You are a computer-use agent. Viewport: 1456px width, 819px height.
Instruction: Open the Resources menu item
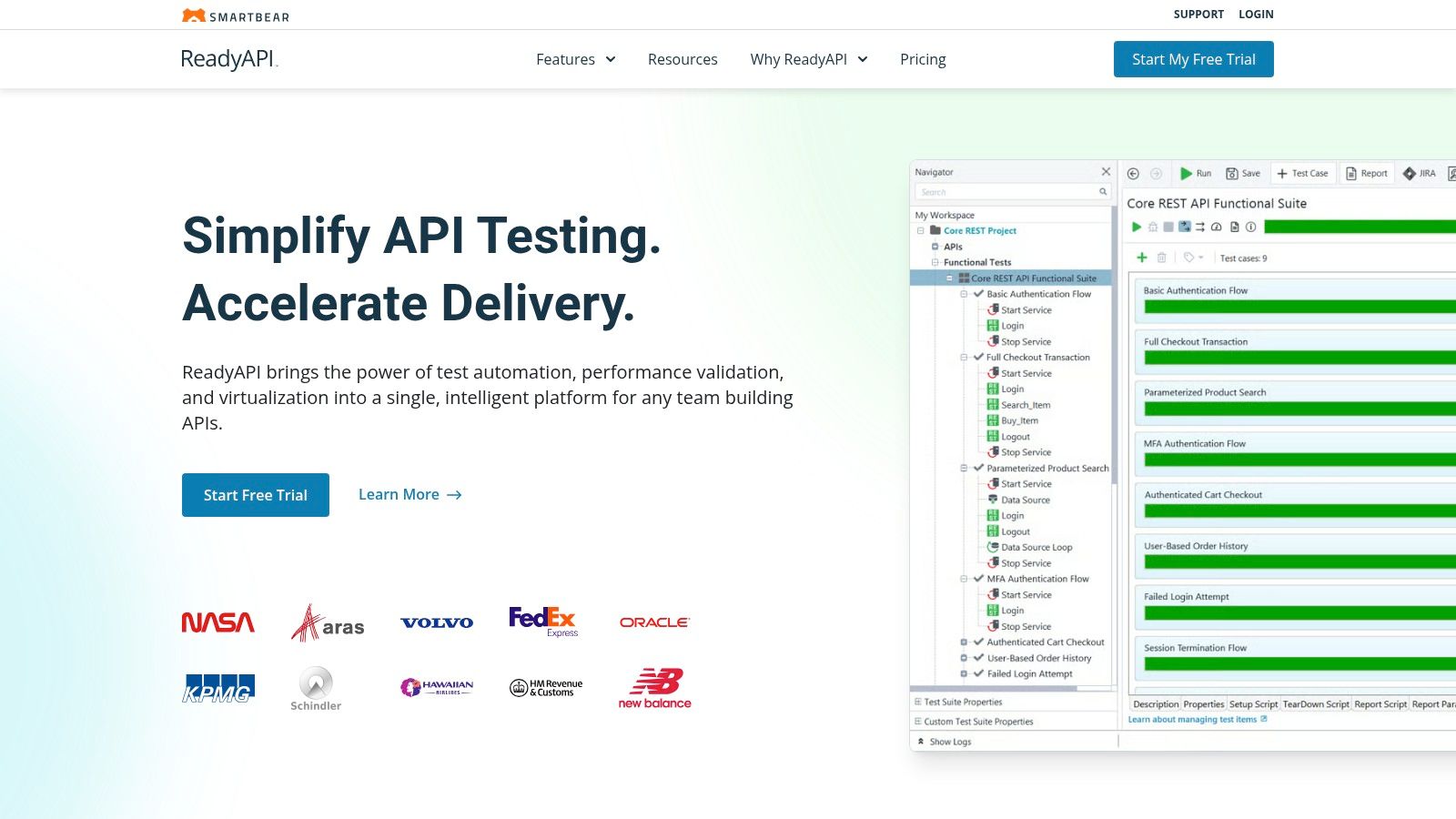(682, 59)
